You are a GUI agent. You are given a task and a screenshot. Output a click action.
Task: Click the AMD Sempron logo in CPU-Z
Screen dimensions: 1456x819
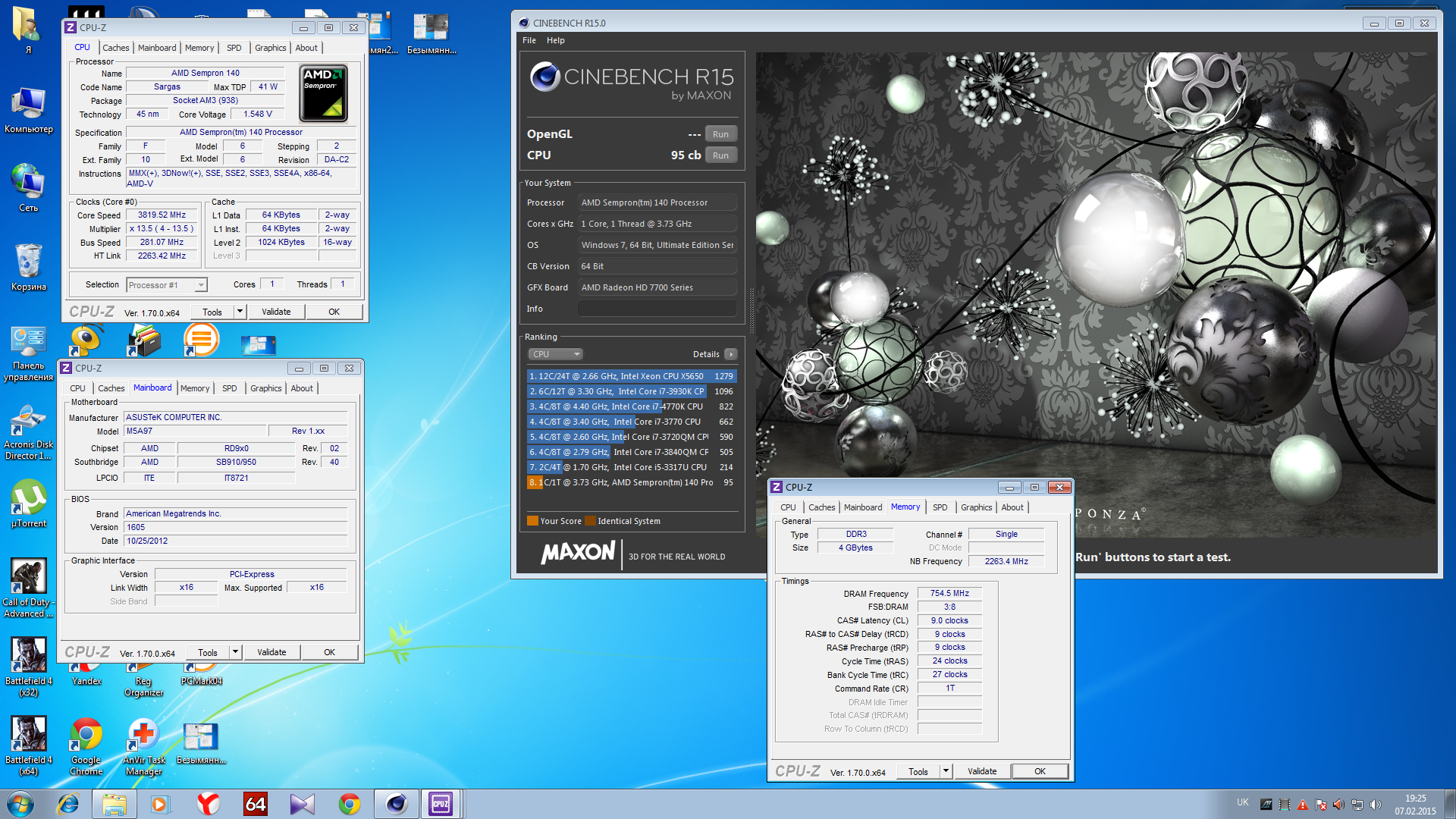[324, 93]
